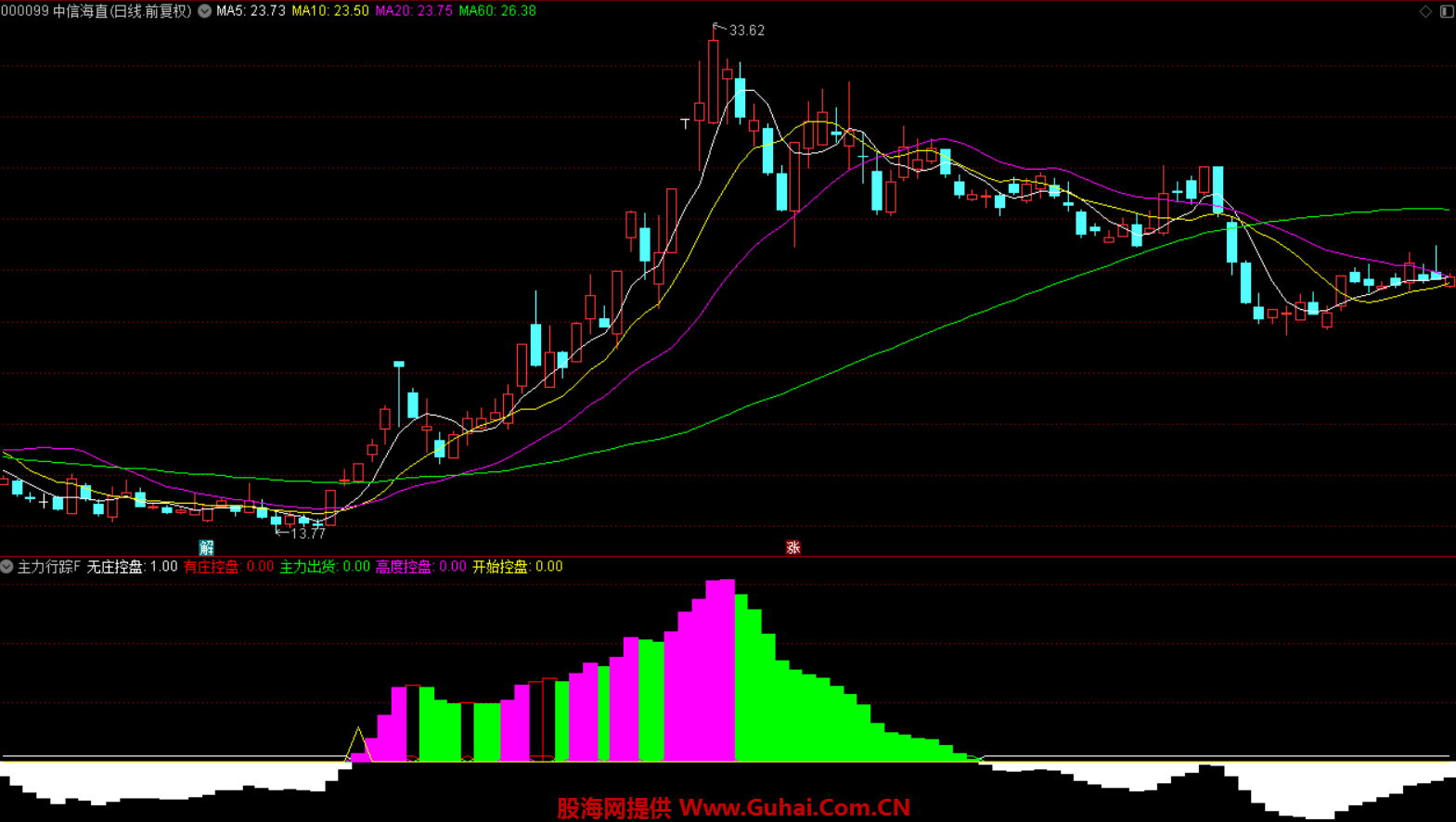
Task: Click the yellow 开始控盘 indicator label
Action: pos(517,566)
